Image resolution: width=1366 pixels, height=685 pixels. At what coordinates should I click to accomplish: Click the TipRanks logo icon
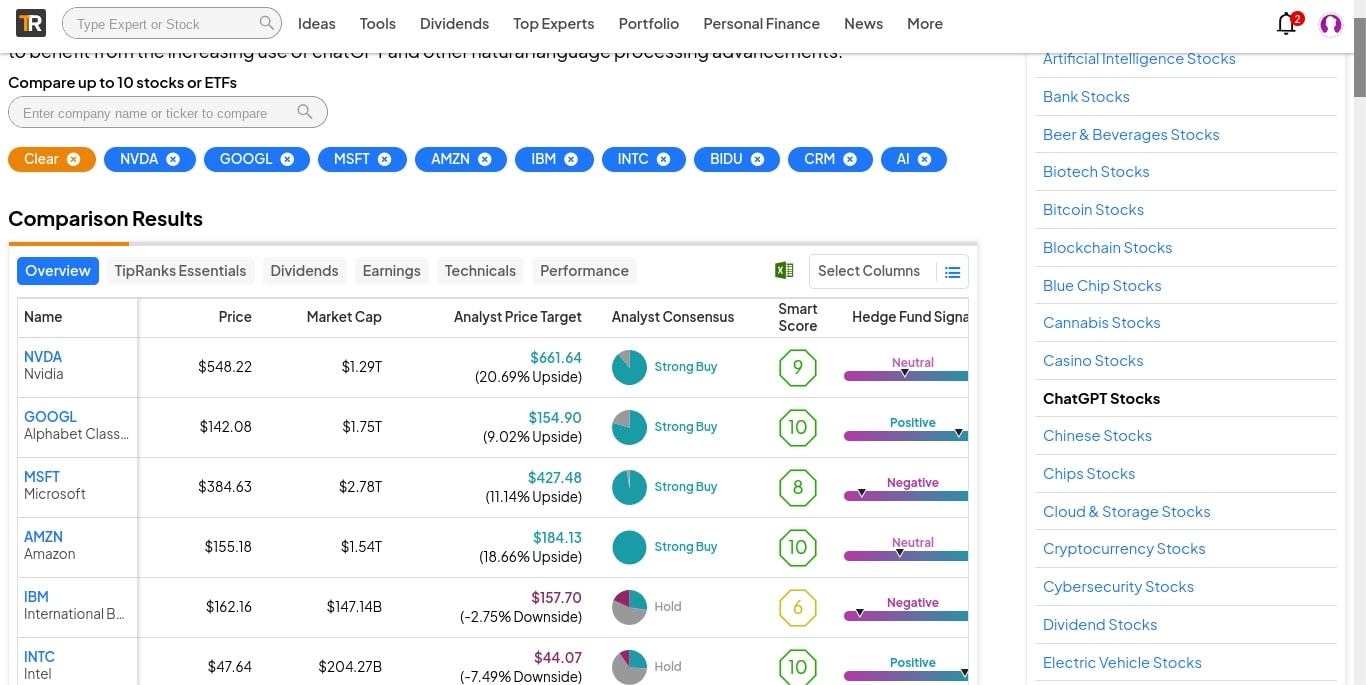(30, 24)
